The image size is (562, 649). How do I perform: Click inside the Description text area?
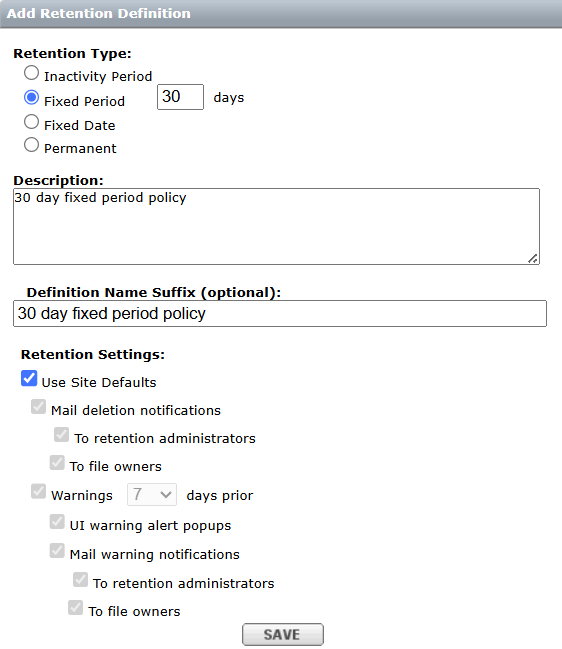(x=276, y=226)
